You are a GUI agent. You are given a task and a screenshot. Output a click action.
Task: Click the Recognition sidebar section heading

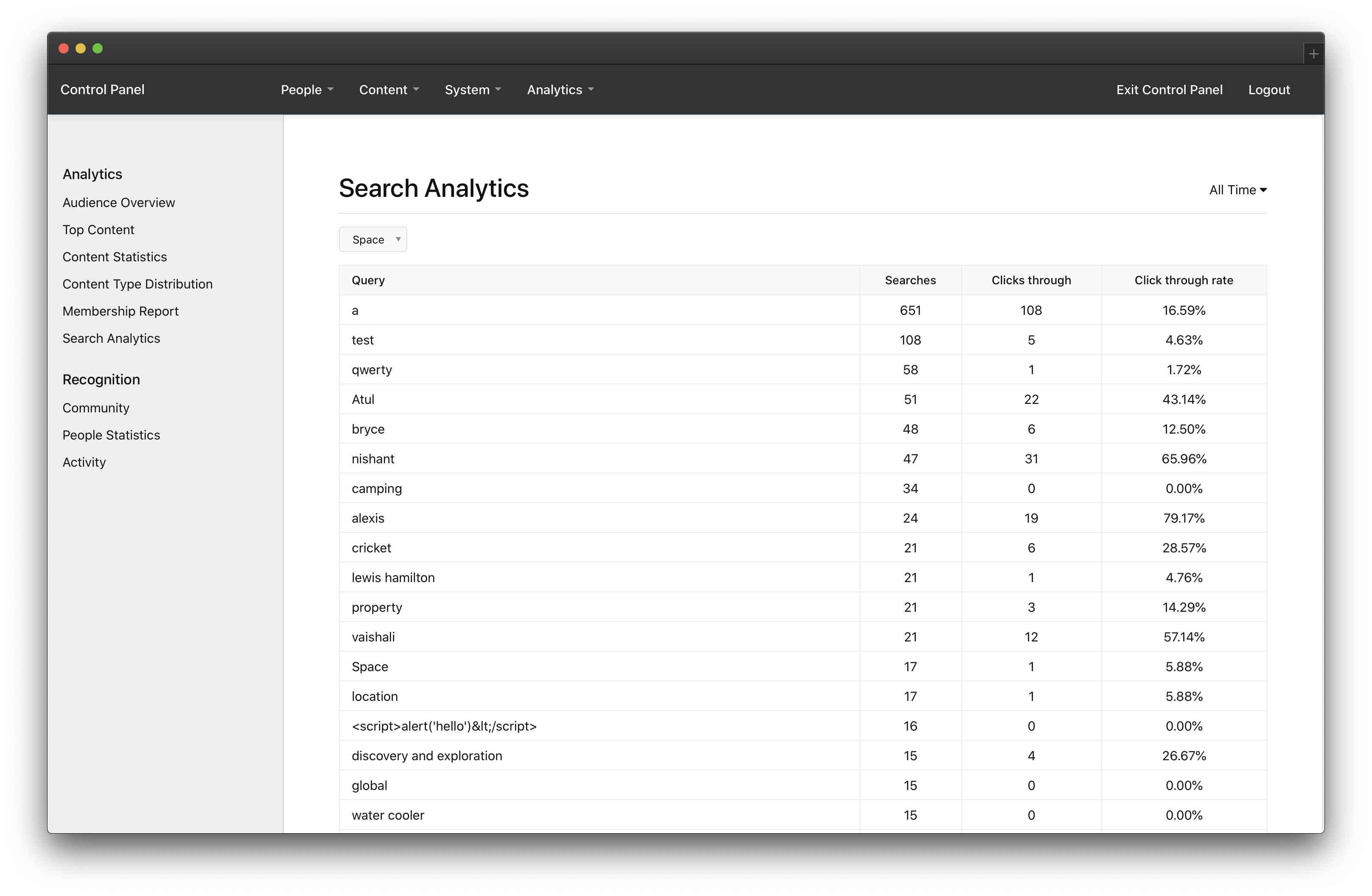click(101, 379)
